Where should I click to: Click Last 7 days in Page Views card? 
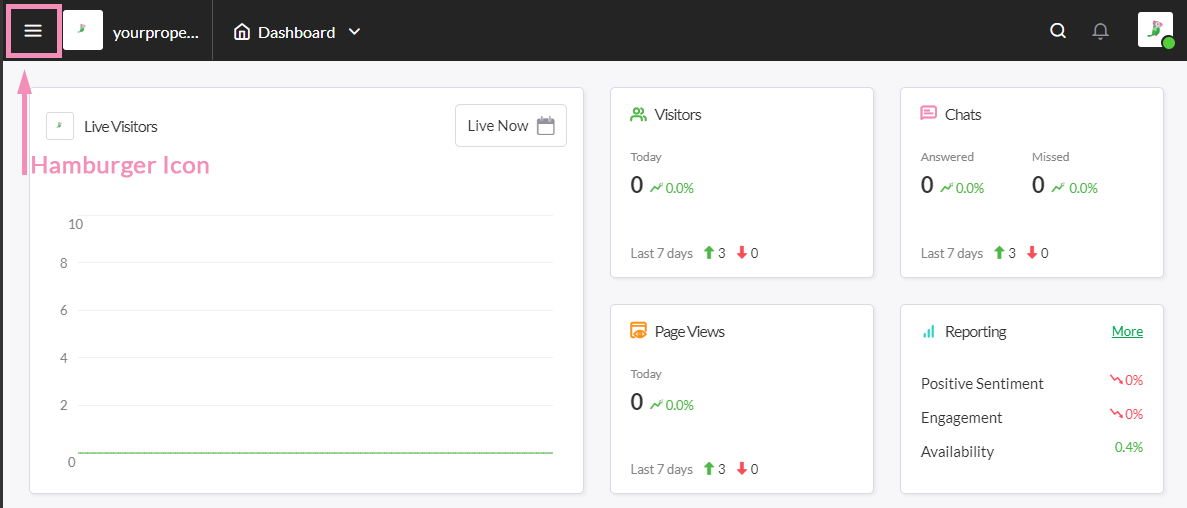pos(662,469)
